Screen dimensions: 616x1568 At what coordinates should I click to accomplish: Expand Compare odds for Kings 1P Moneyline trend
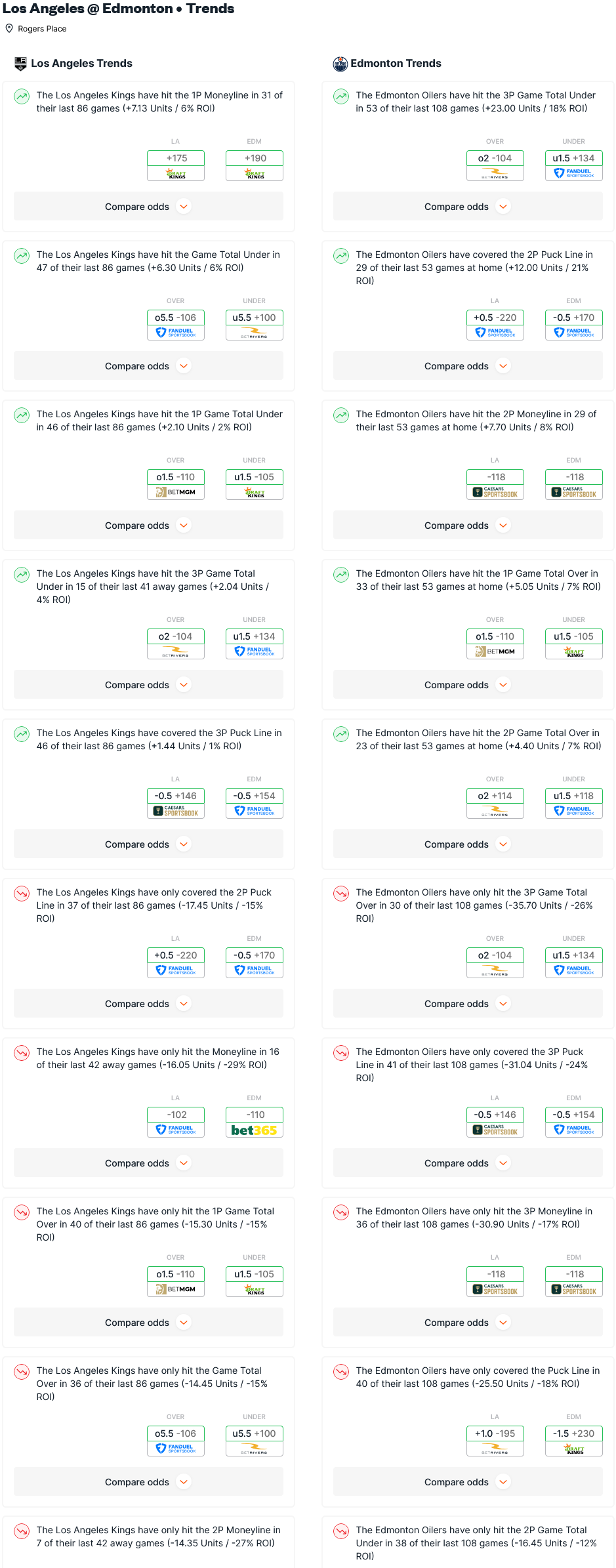pyautogui.click(x=148, y=207)
